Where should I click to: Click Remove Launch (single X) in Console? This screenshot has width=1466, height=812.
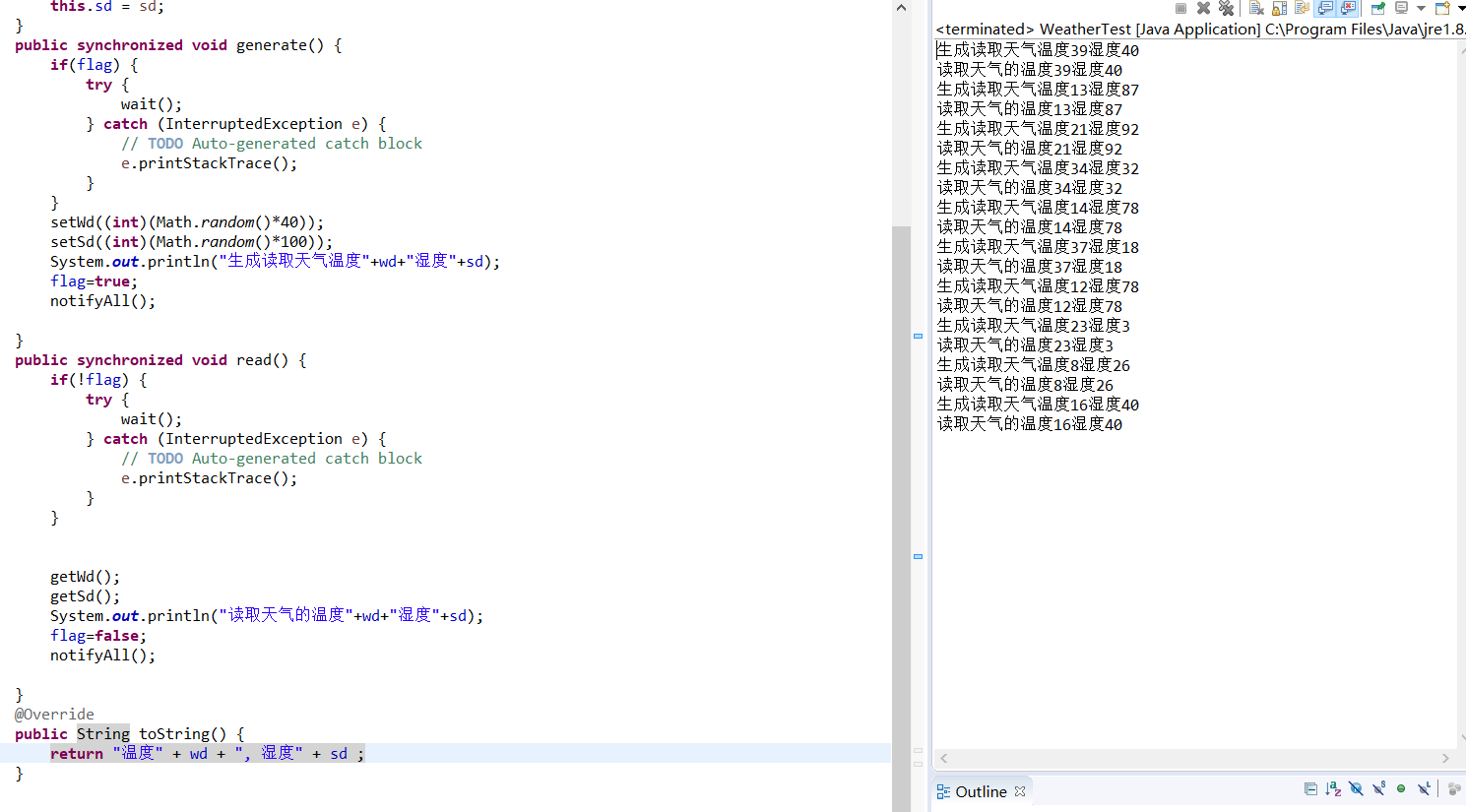(1203, 8)
